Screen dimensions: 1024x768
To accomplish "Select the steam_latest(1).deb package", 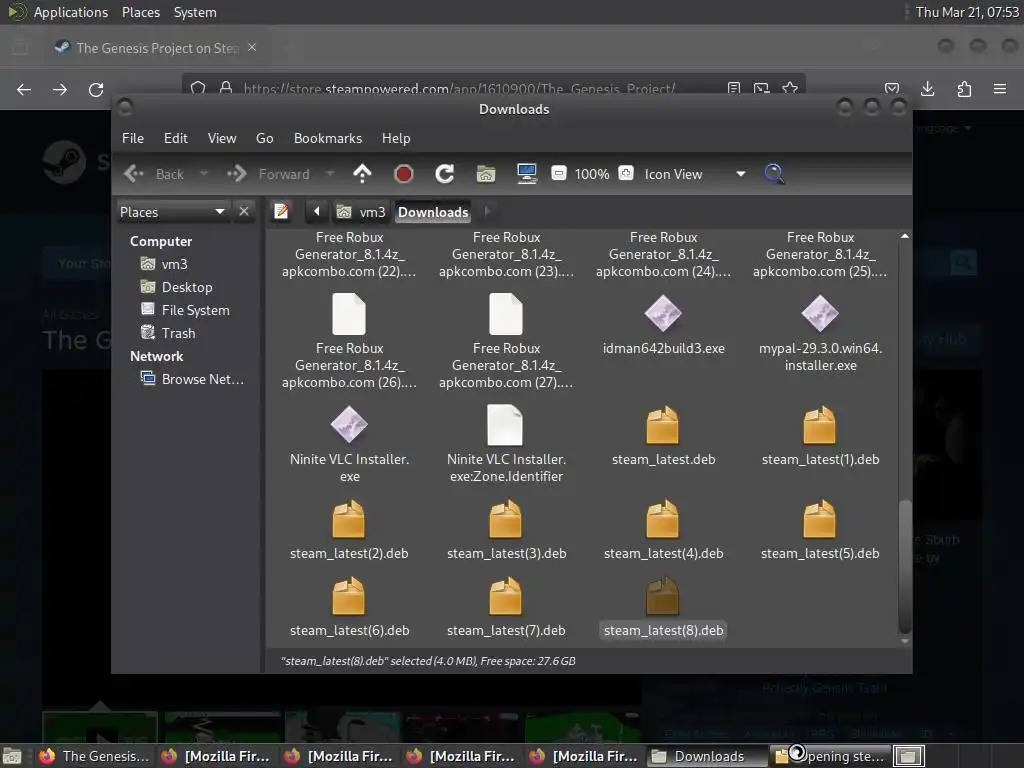I will 820,425.
